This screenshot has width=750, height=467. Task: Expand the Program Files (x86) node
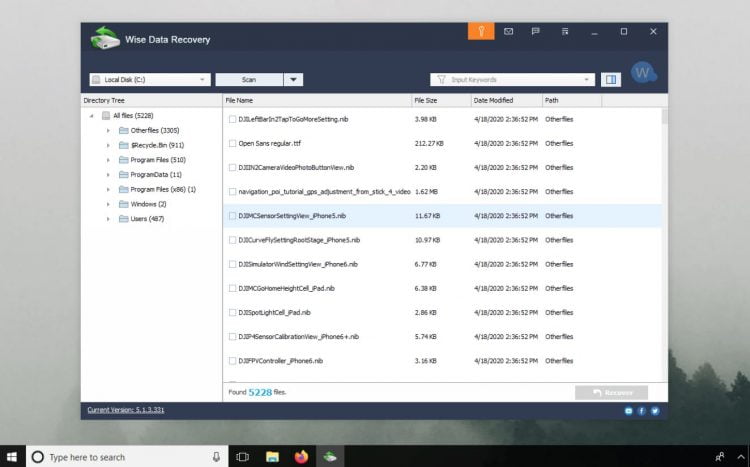click(108, 189)
